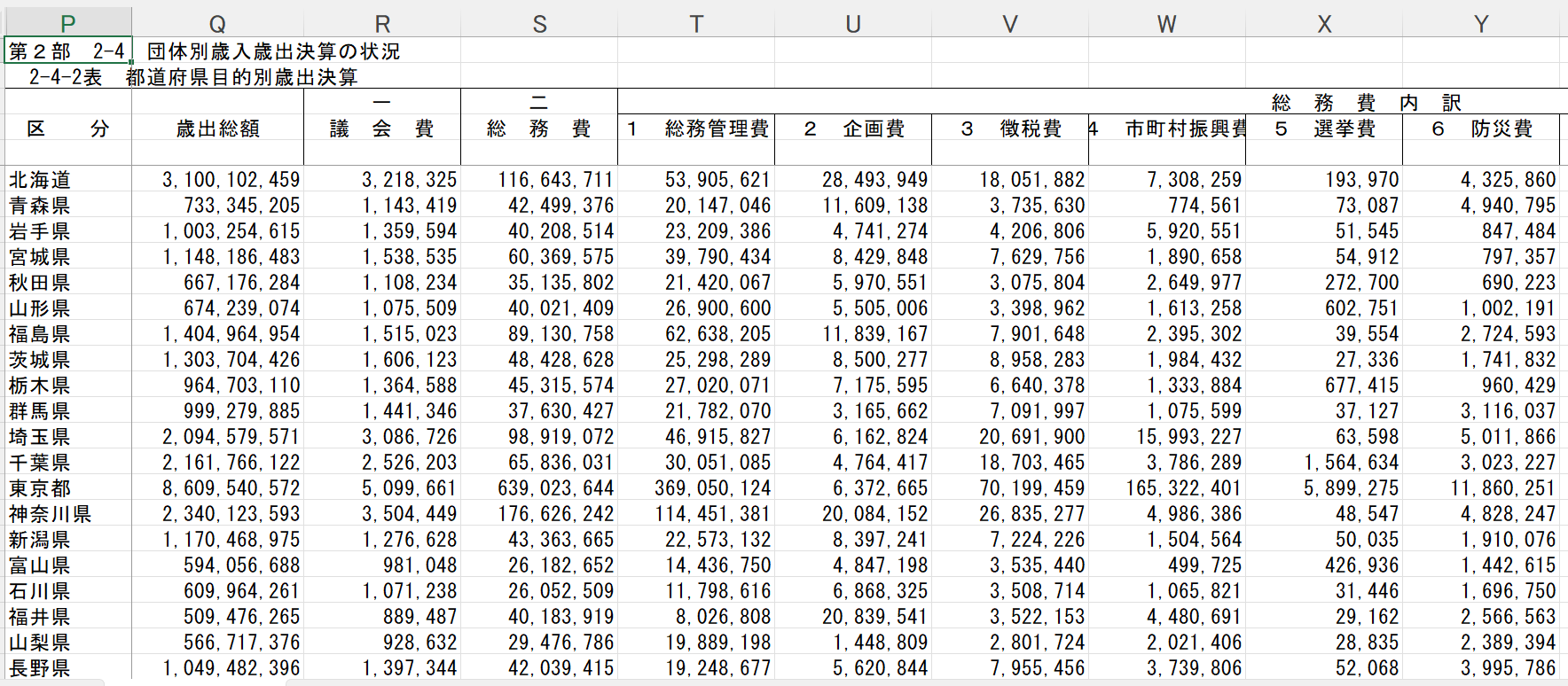Click 東京都 徴税費 value 70,199,459
The height and width of the screenshot is (686, 1568).
pos(1010,488)
